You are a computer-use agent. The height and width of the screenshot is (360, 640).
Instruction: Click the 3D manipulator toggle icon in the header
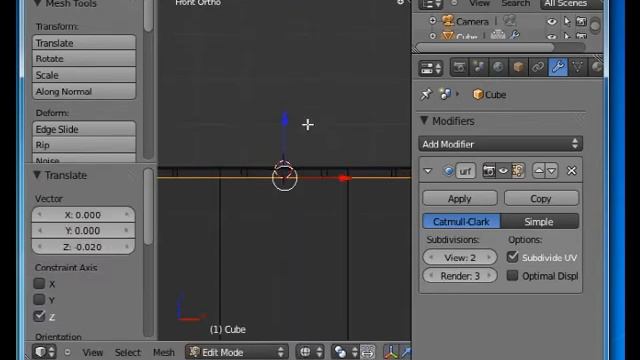pos(391,352)
